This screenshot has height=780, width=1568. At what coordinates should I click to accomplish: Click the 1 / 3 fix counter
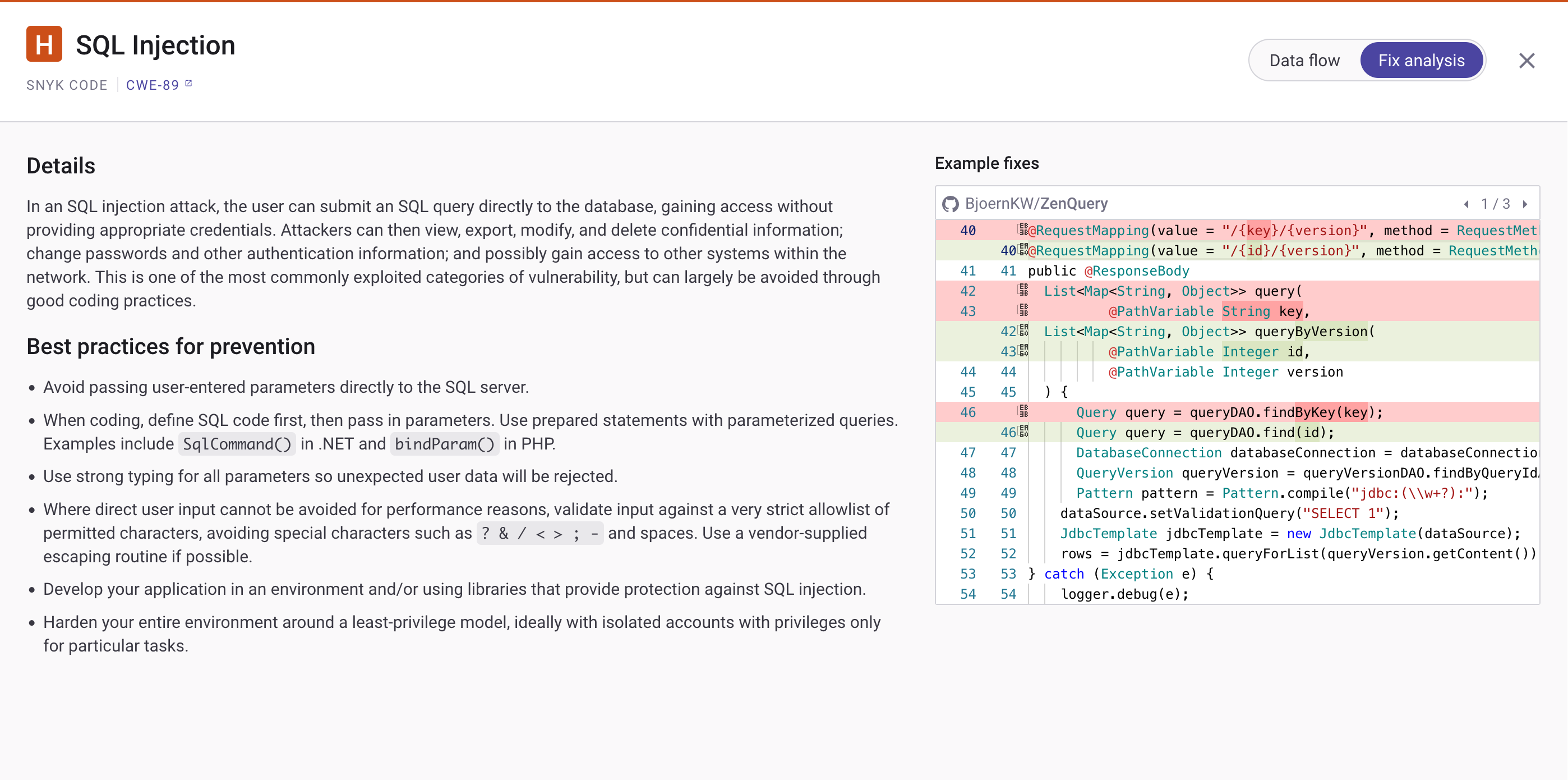click(1496, 205)
